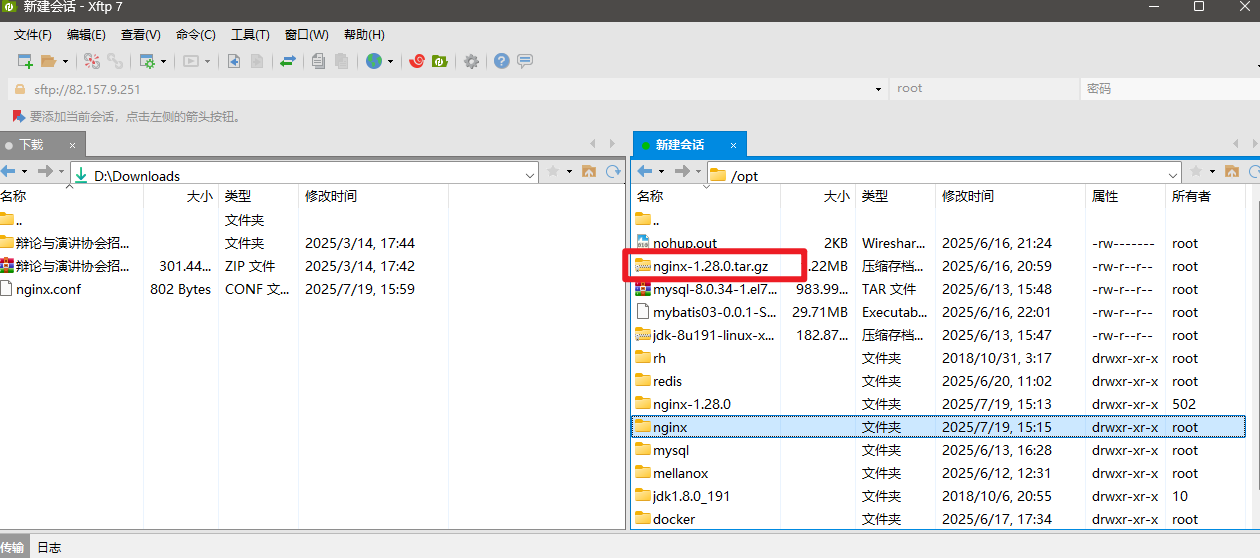The height and width of the screenshot is (558, 1260).
Task: Click favorites star in remote pane
Action: [1196, 172]
